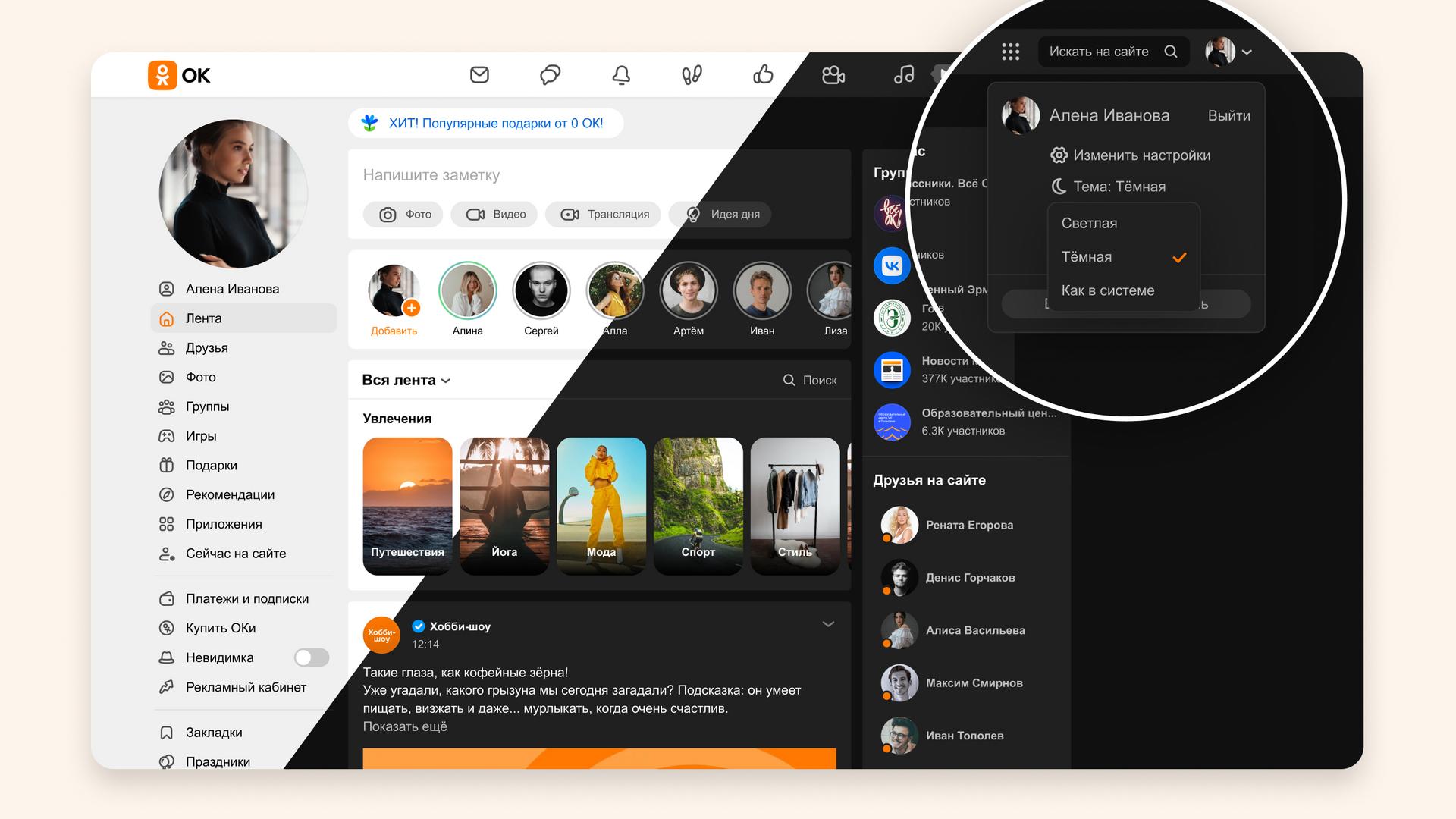Open the discussions chat bubble icon
This screenshot has height=819, width=1456.
pyautogui.click(x=550, y=75)
